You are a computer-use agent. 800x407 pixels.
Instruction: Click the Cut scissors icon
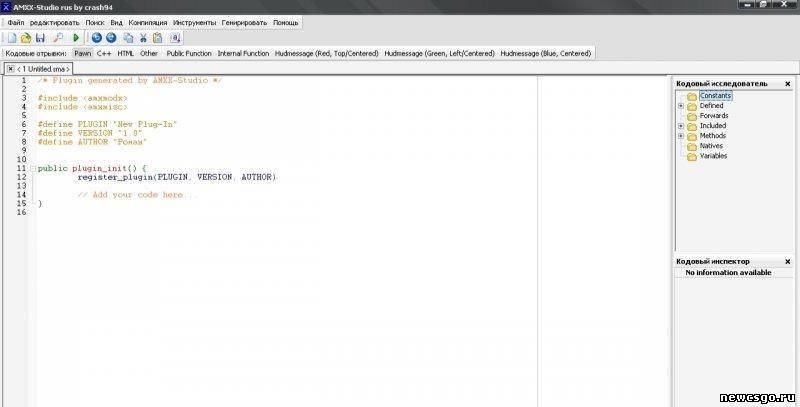(143, 37)
